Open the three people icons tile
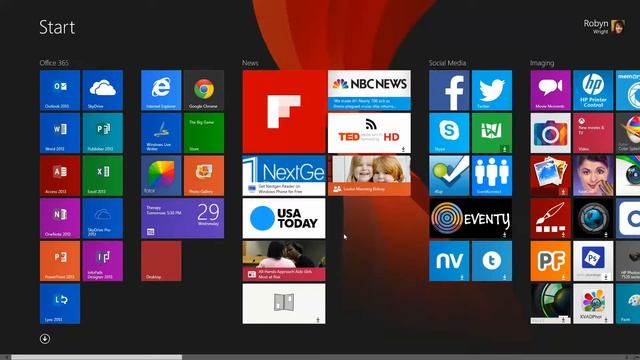Screen dimensions: 640x360 pyautogui.click(x=492, y=176)
